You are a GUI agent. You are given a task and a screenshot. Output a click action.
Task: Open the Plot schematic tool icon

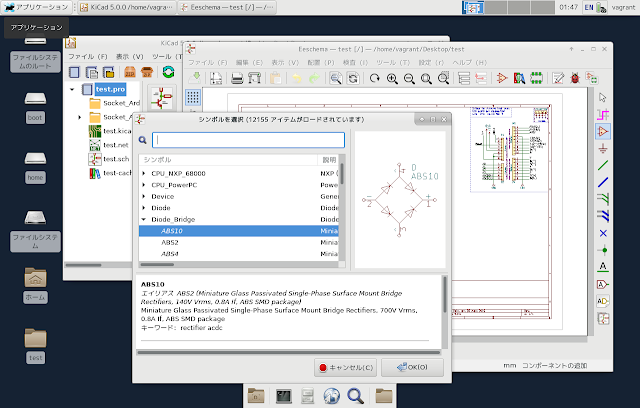tap(254, 78)
